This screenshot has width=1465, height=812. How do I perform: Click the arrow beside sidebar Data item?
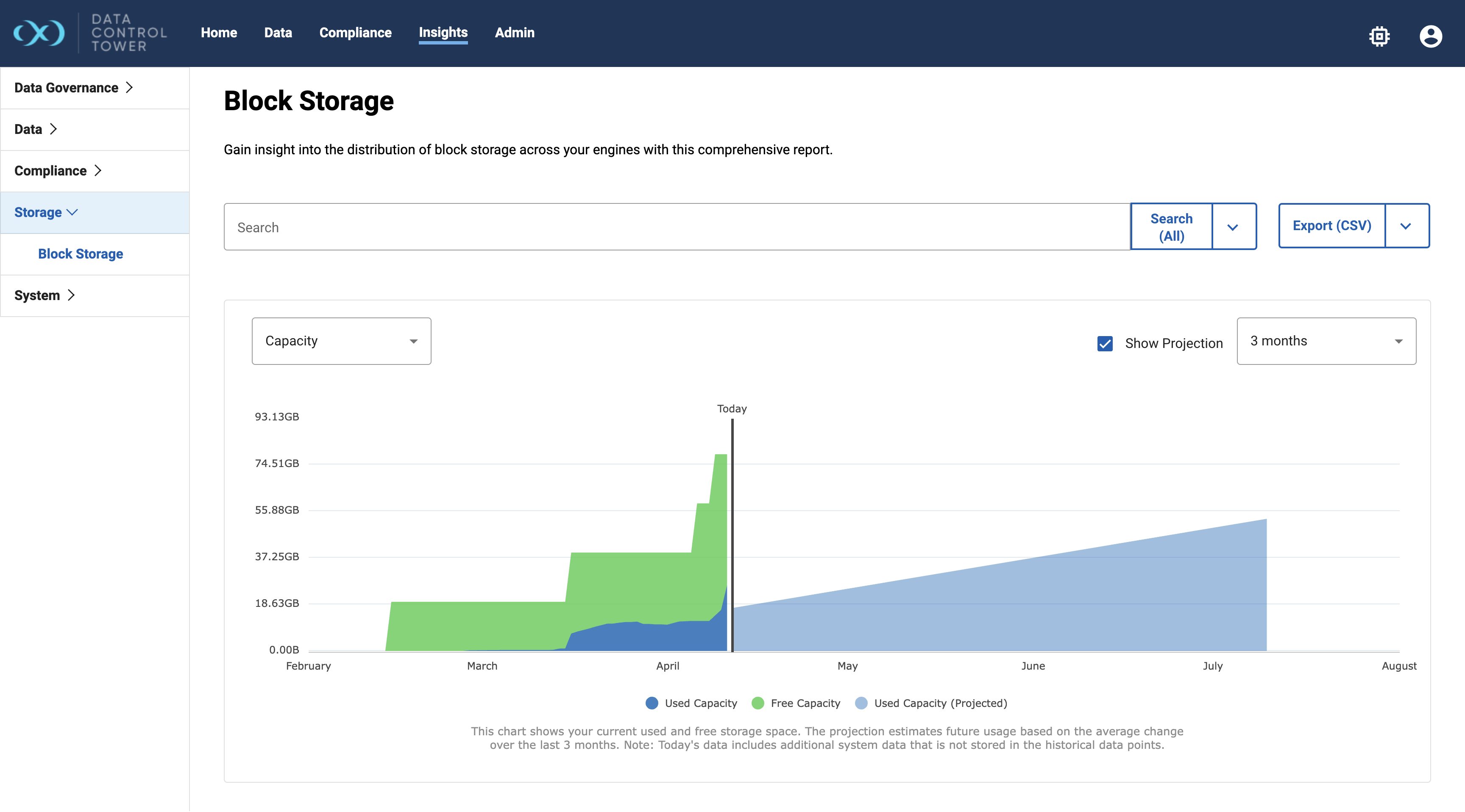pos(53,129)
